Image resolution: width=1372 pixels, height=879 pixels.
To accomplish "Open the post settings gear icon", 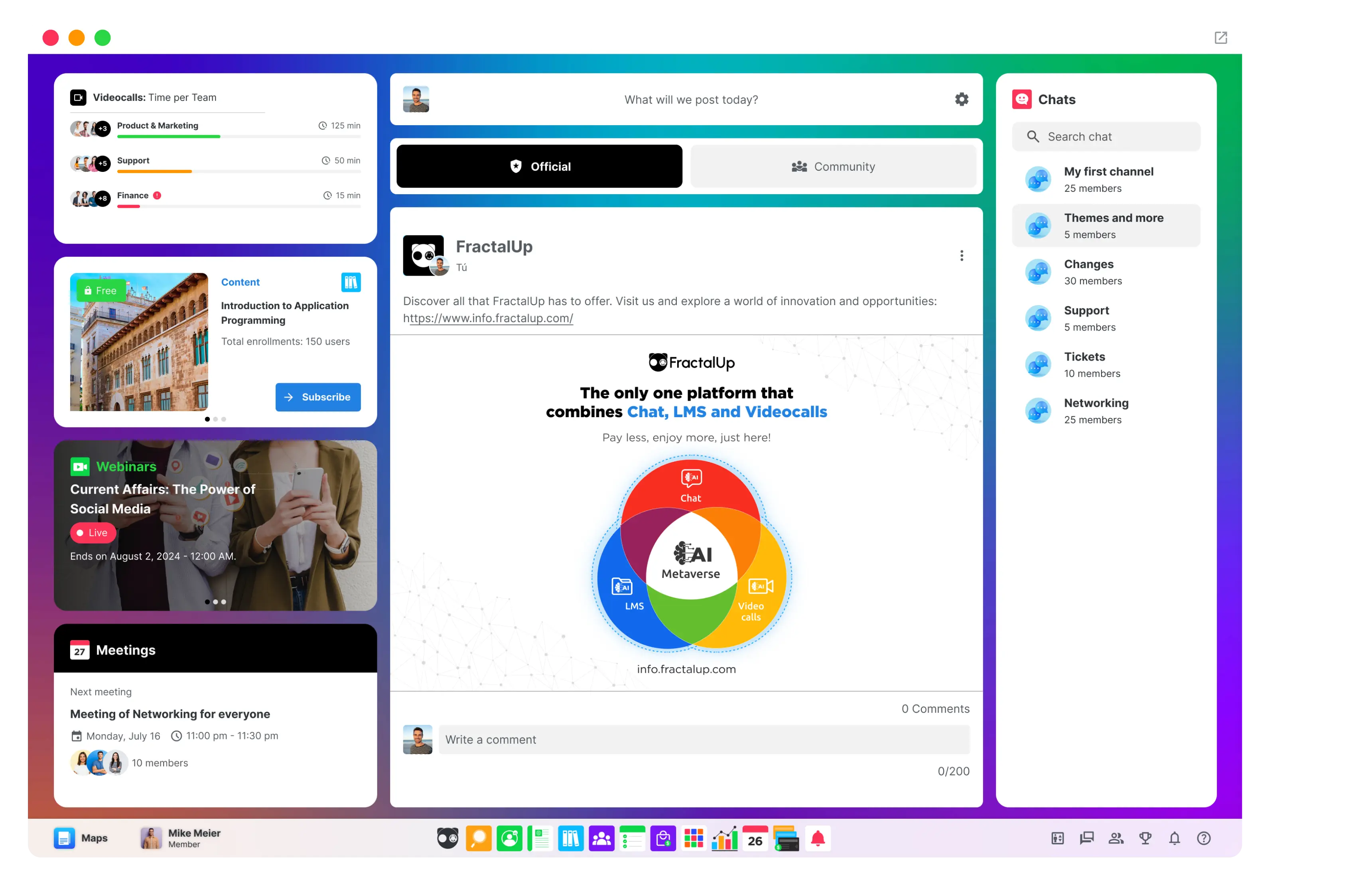I will [x=961, y=99].
